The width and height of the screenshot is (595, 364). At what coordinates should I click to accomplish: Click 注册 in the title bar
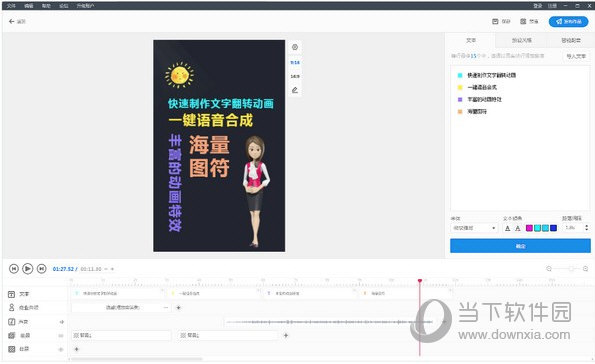(552, 6)
